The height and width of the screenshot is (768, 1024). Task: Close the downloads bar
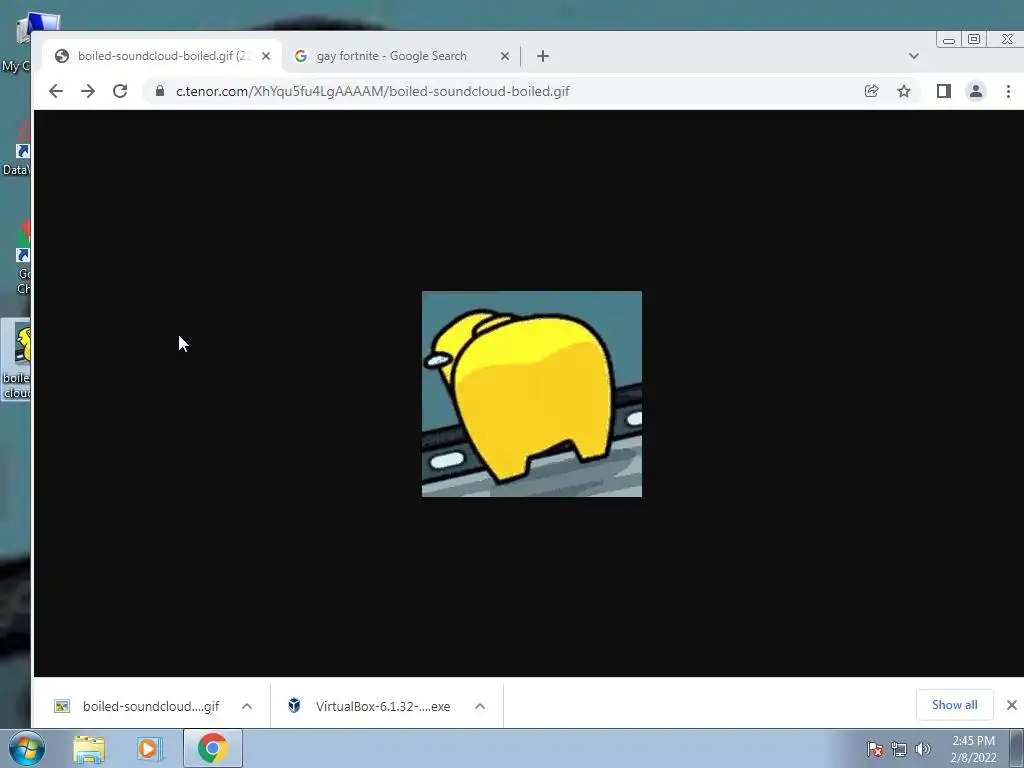[1012, 705]
